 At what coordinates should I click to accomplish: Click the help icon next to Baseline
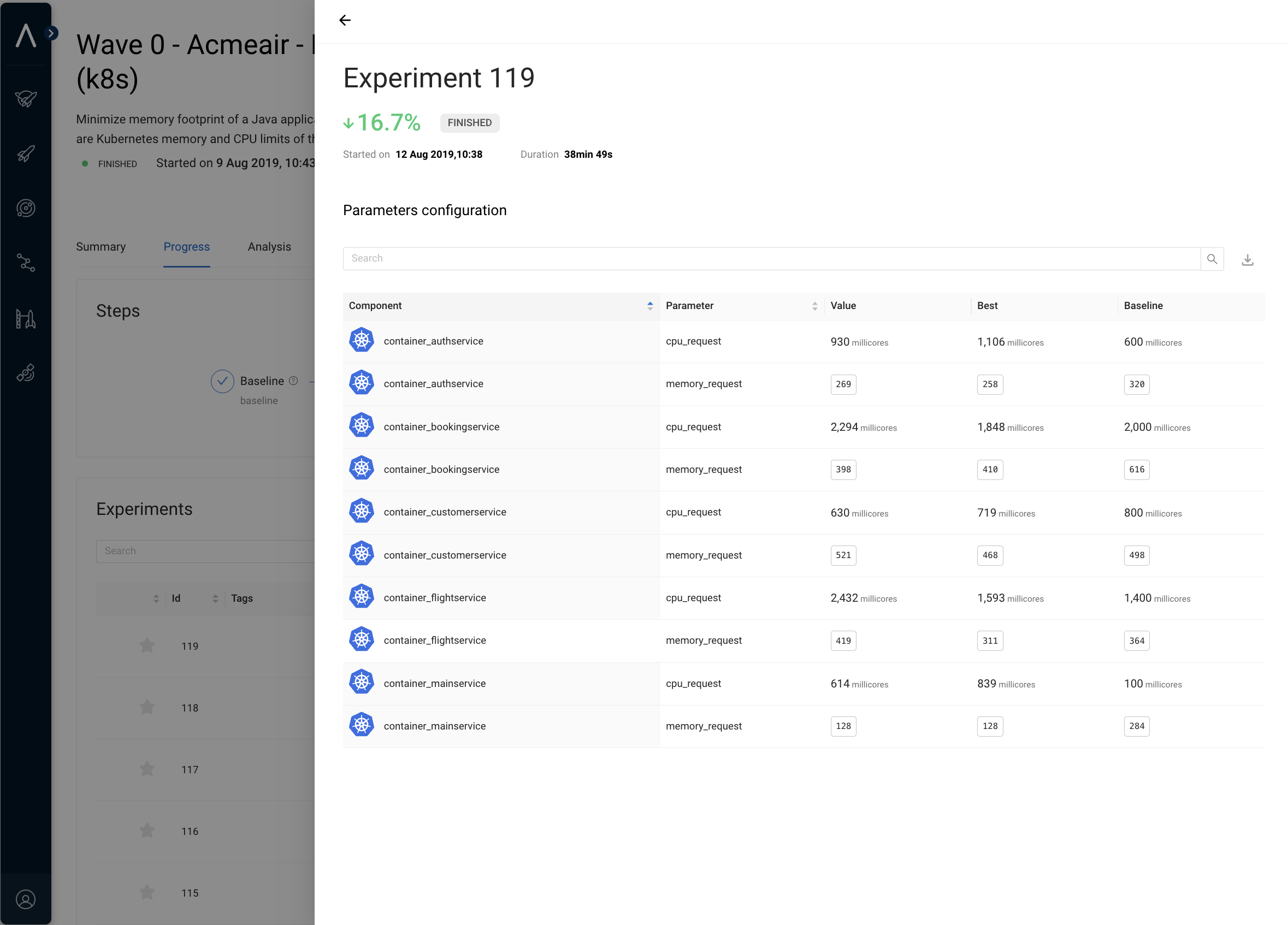pyautogui.click(x=294, y=381)
